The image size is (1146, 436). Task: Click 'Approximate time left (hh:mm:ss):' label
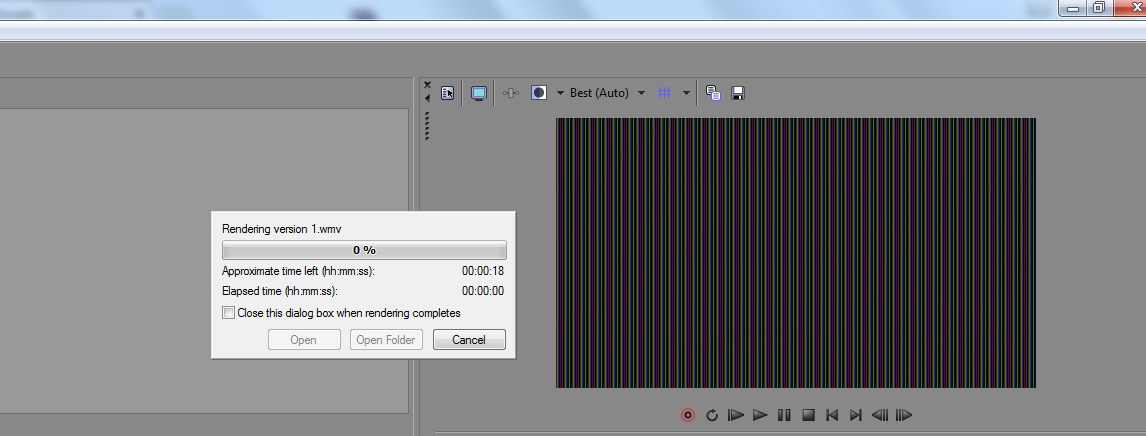(x=298, y=271)
